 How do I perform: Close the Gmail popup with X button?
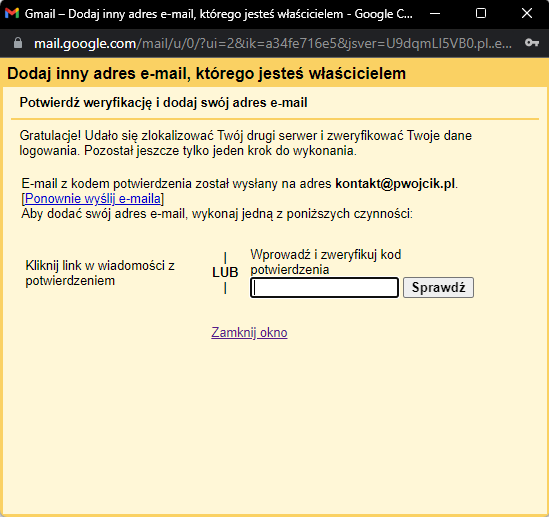(x=527, y=13)
